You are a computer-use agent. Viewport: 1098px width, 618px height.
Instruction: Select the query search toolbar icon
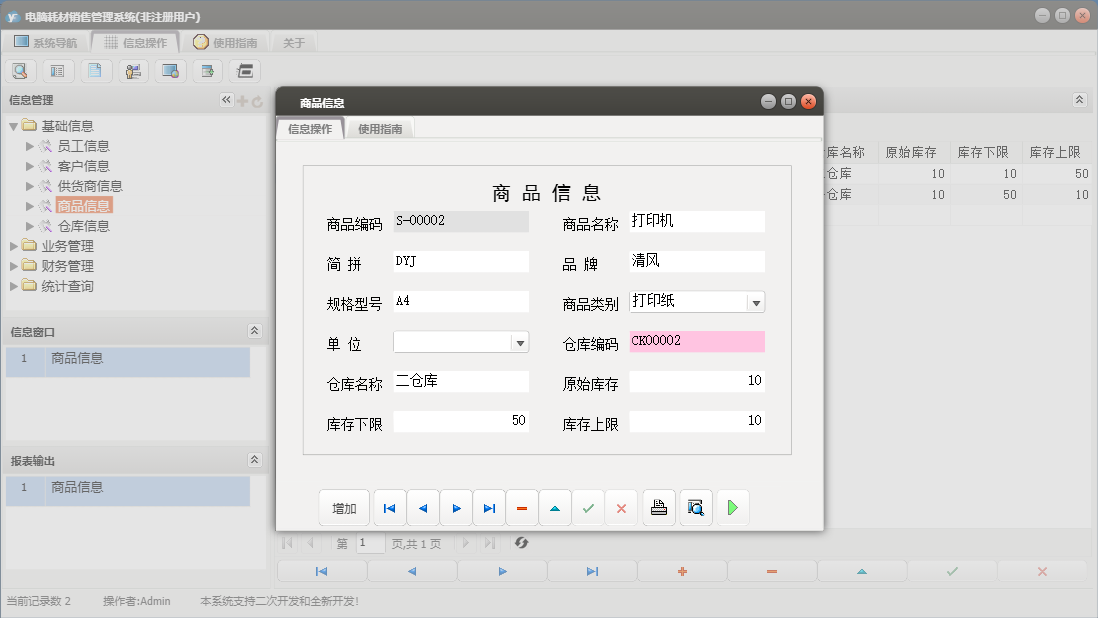(x=20, y=70)
